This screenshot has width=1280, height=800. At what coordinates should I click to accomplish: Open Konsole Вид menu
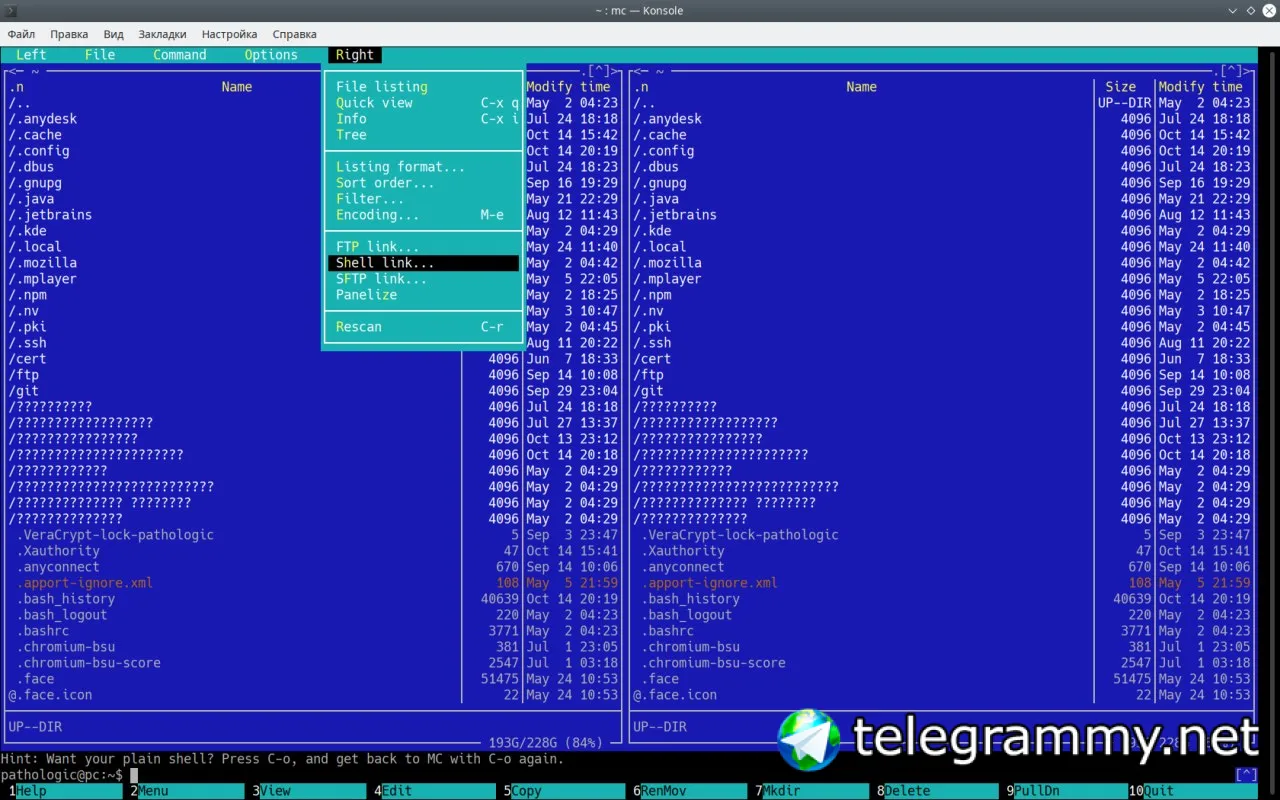[114, 34]
